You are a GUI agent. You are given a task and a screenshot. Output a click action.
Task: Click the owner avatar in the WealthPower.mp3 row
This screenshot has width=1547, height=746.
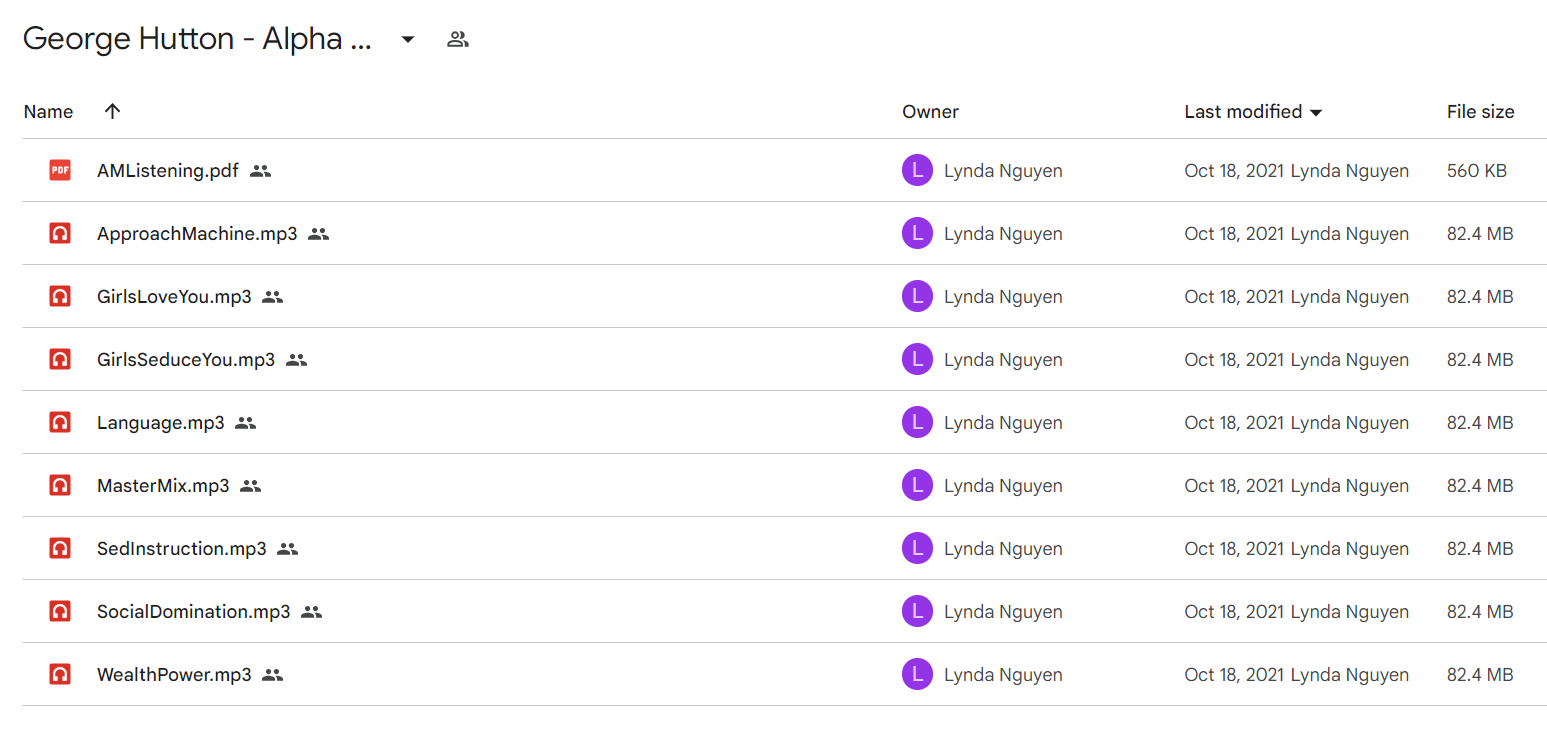[x=917, y=675]
